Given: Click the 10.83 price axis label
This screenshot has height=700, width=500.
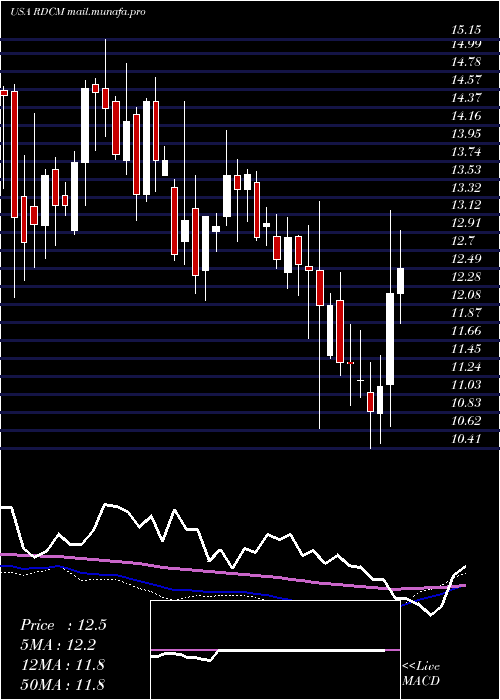Looking at the screenshot, I should click(466, 402).
